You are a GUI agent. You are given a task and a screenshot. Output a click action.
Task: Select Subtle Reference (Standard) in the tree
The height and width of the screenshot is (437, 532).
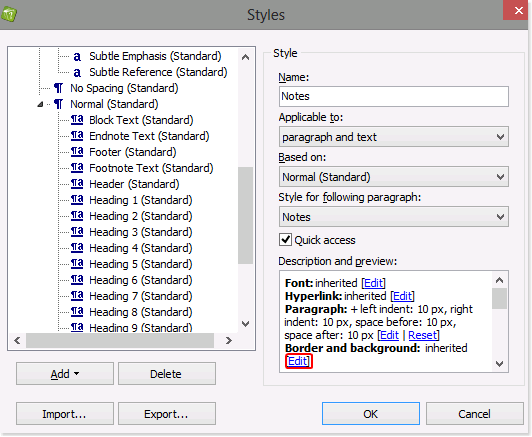coord(158,72)
